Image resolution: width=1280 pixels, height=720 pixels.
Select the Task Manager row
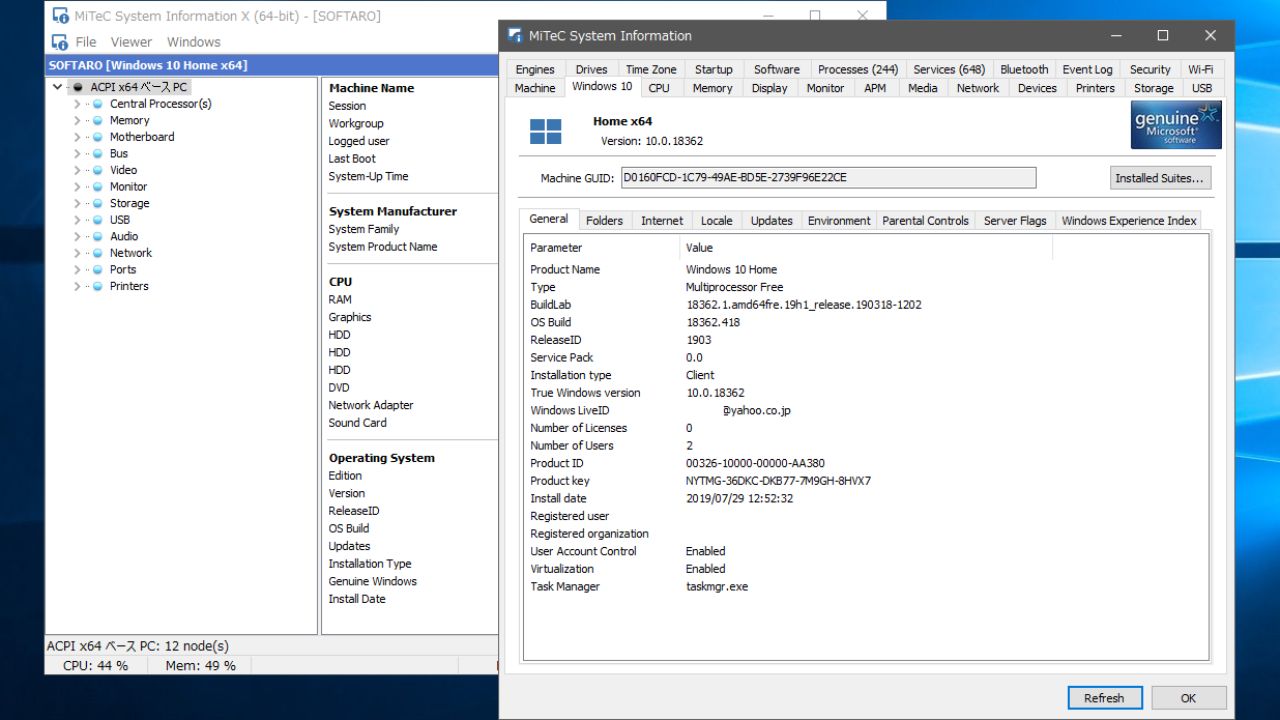(866, 586)
